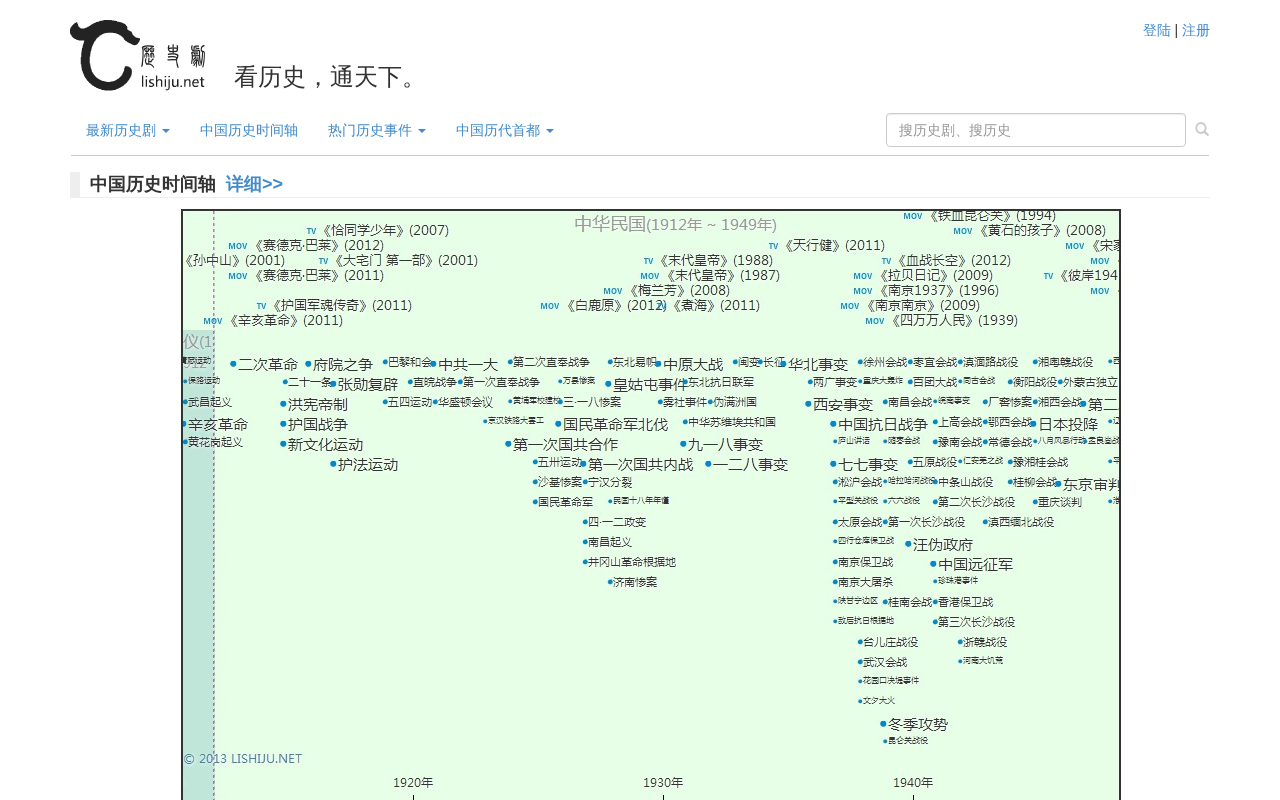Viewport: 1280px width, 800px height.
Task: Expand 最新历史剧 dropdown menu
Action: tap(128, 131)
